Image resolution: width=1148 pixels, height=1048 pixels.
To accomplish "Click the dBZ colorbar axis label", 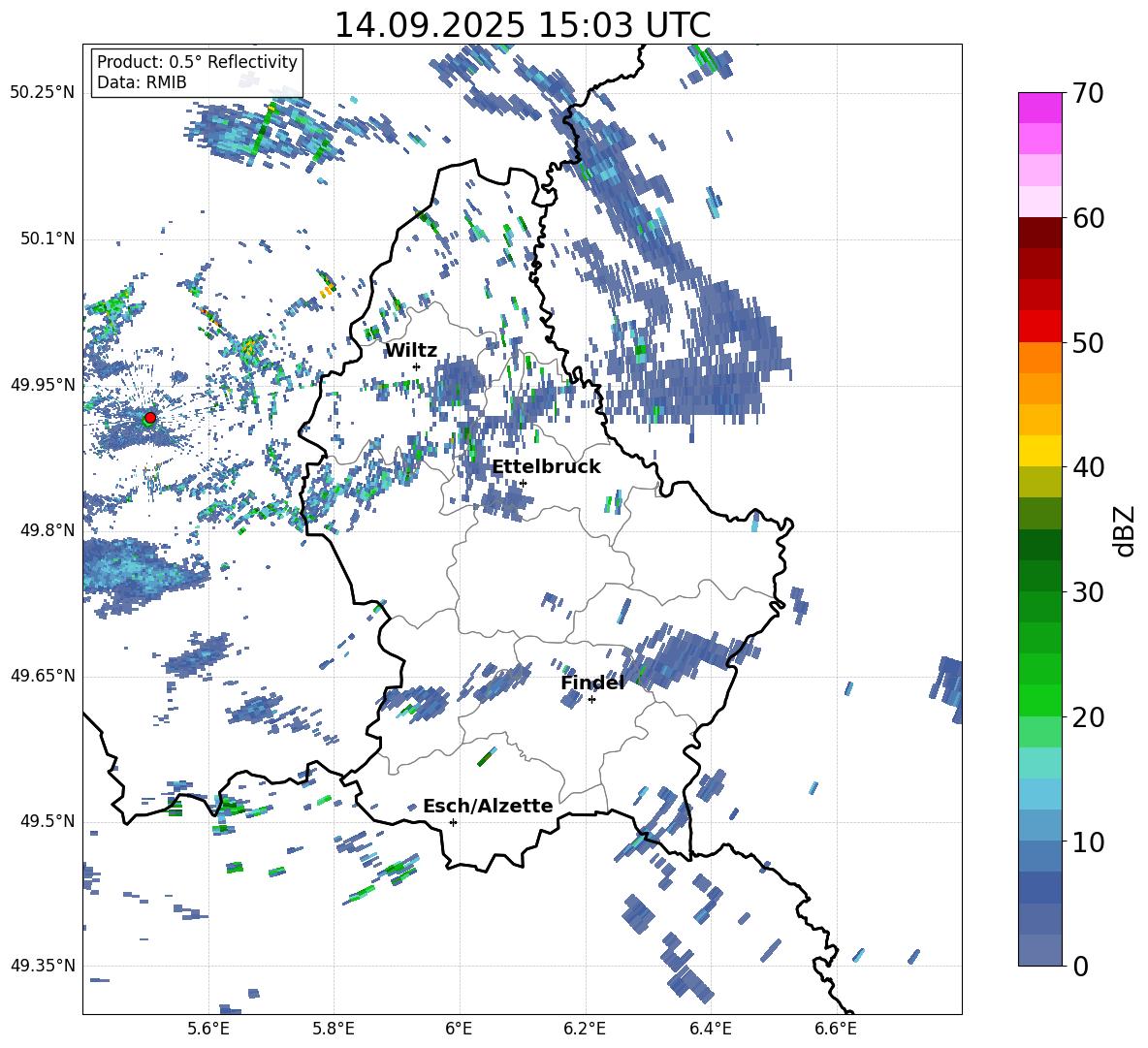I will click(x=1126, y=531).
